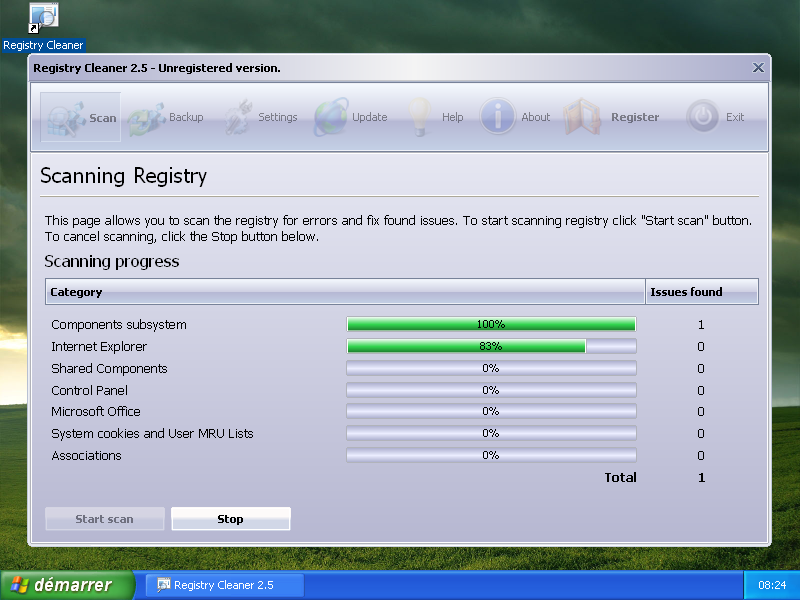The image size is (800, 600).
Task: Click the Internet Explorer 83% progress bar
Action: [491, 346]
